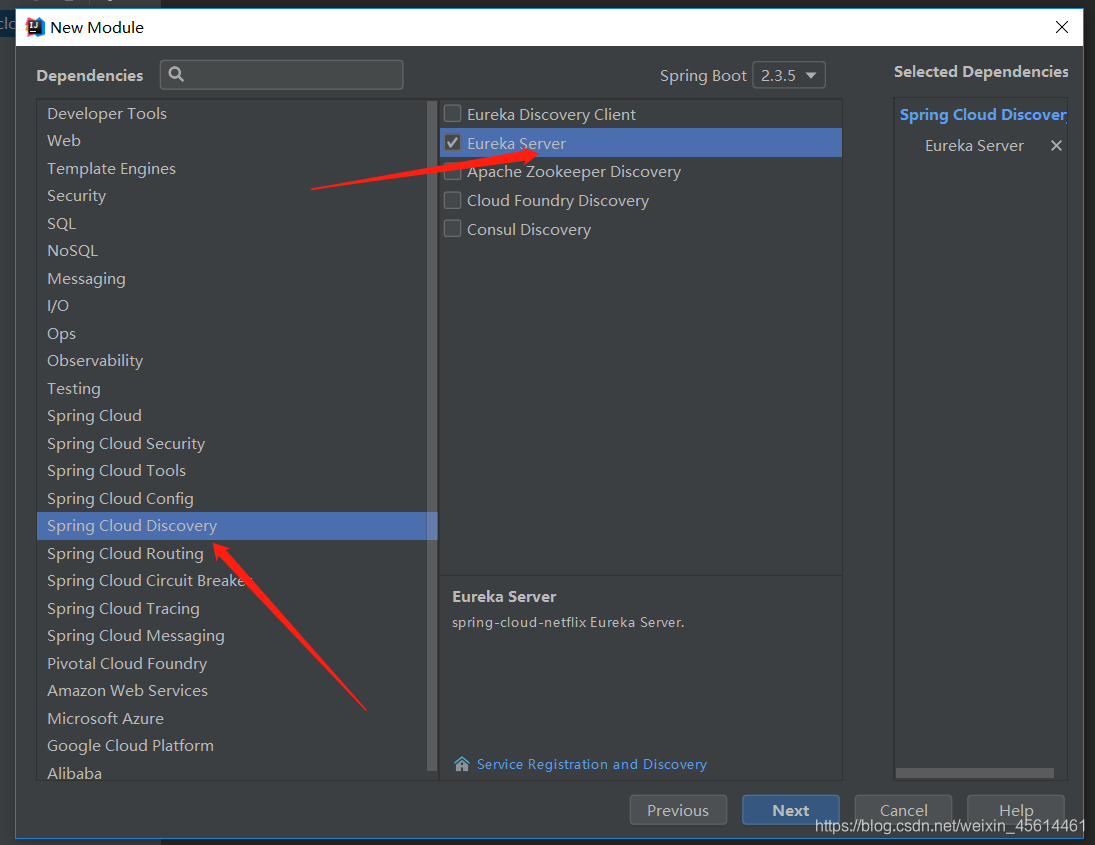This screenshot has width=1095, height=845.
Task: Check the Cloud Foundry Discovery option
Action: tap(453, 200)
